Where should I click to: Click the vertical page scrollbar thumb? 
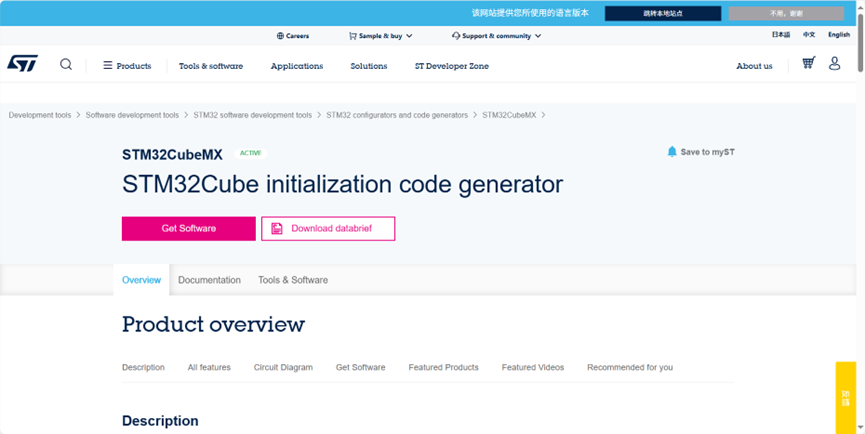pos(861,41)
